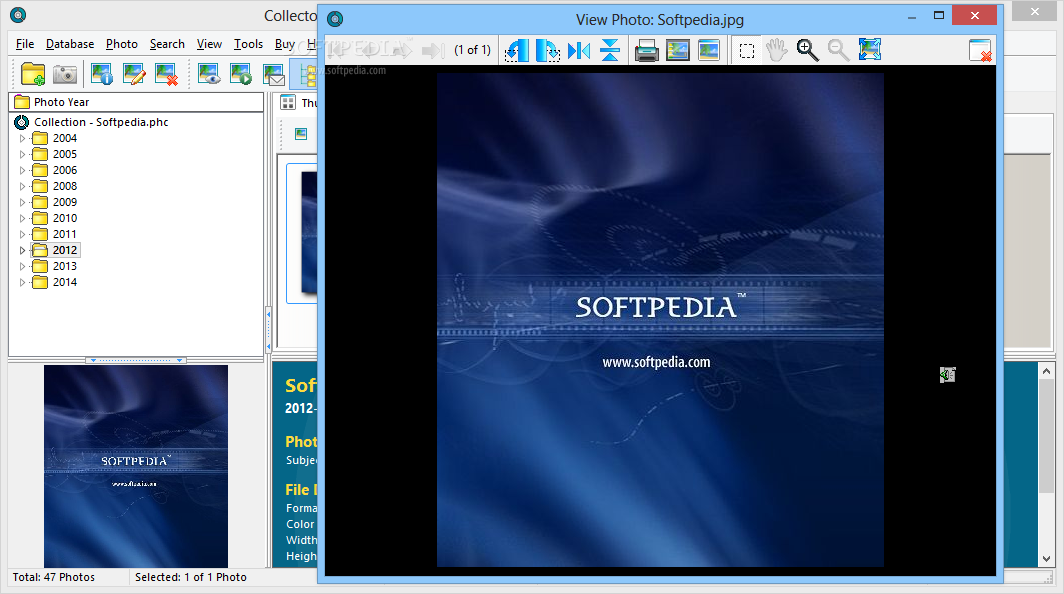Select the photo thumbnail in thumbnails pane
The width and height of the screenshot is (1064, 594).
tap(301, 233)
